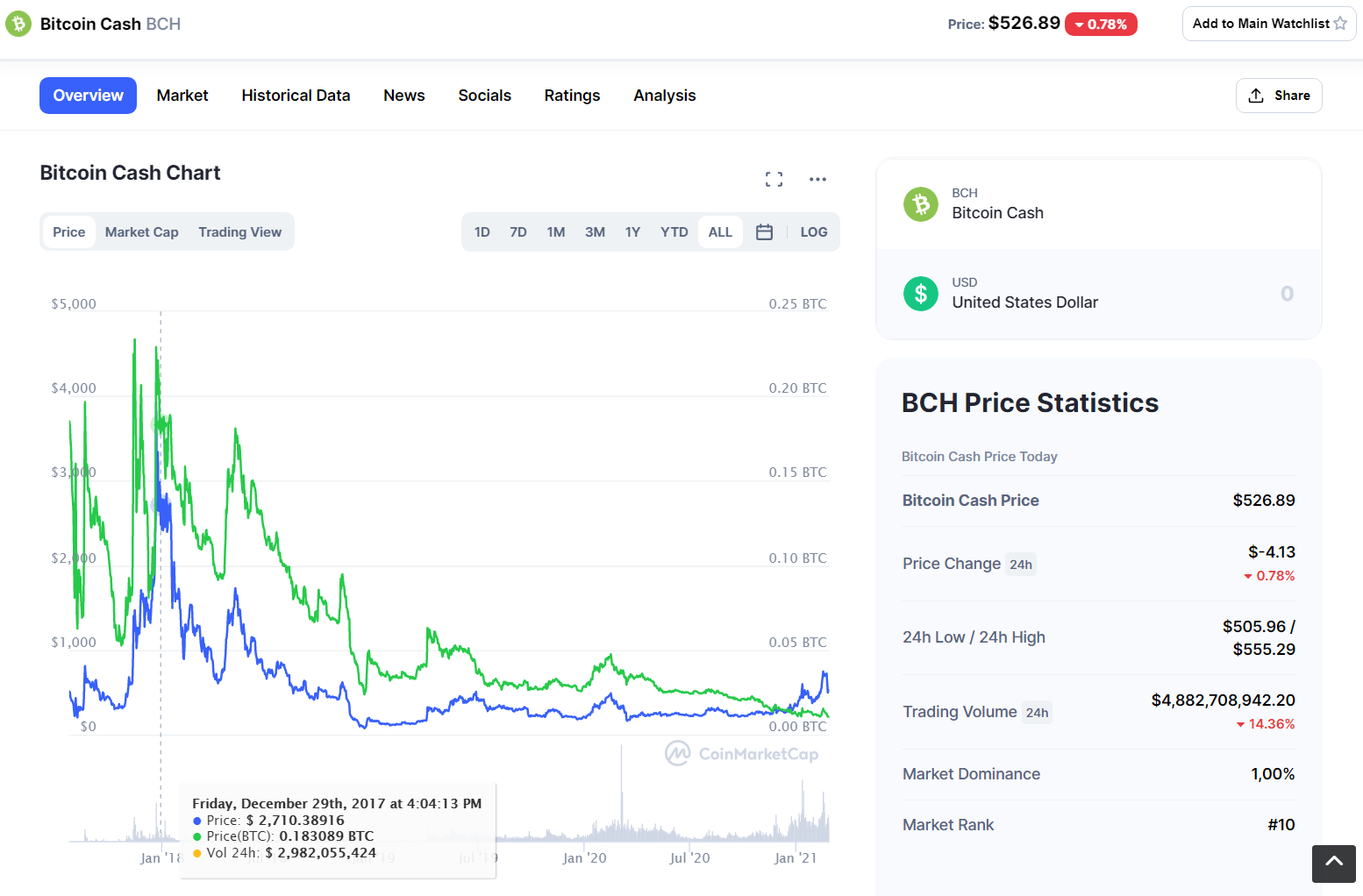Click the red 0.78% price change badge
The image size is (1363, 896).
(x=1101, y=25)
